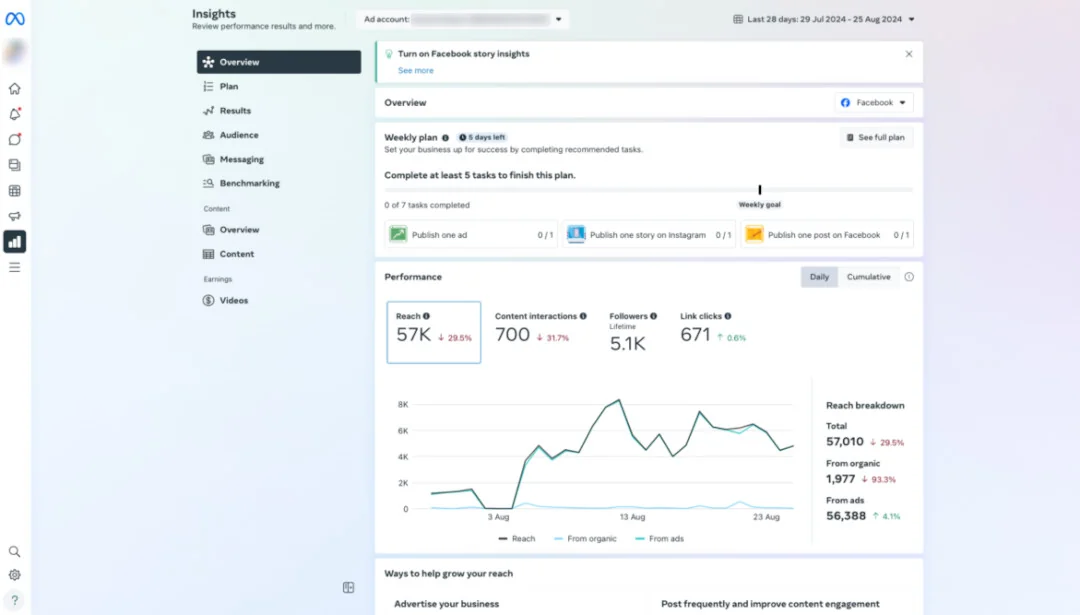Screen dimensions: 1080x615
Task: Select the Followers metric
Action: click(x=633, y=332)
